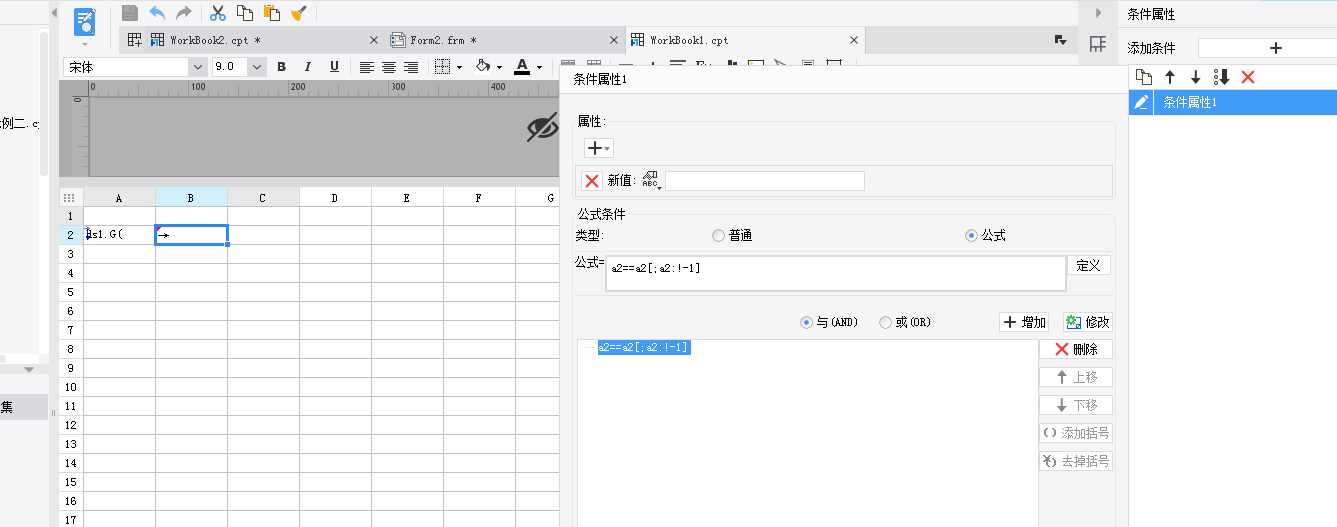Move condition down in right panel

pos(1195,77)
